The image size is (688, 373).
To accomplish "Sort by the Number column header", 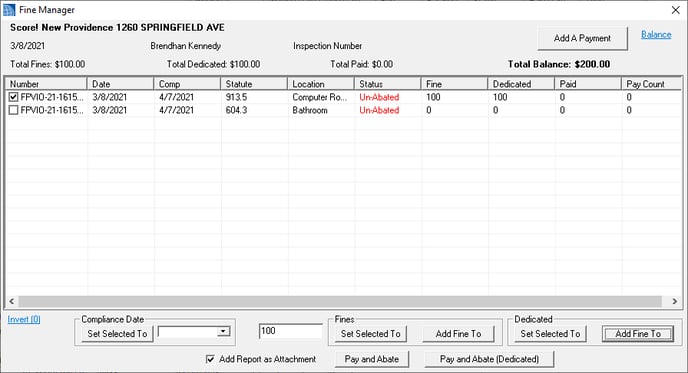I will (46, 84).
